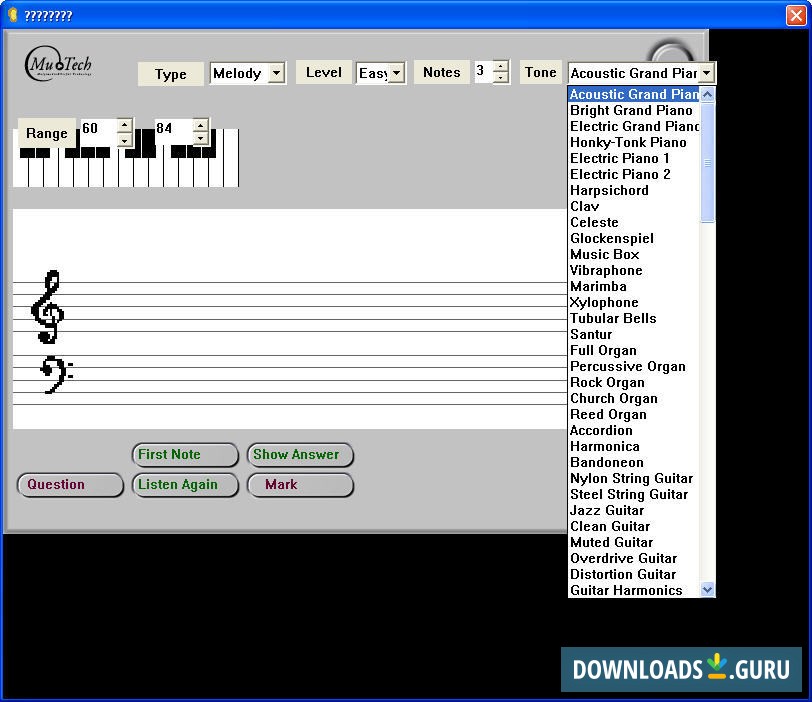Choose Jazz Guitar tone
This screenshot has height=702, width=812.
[634, 511]
